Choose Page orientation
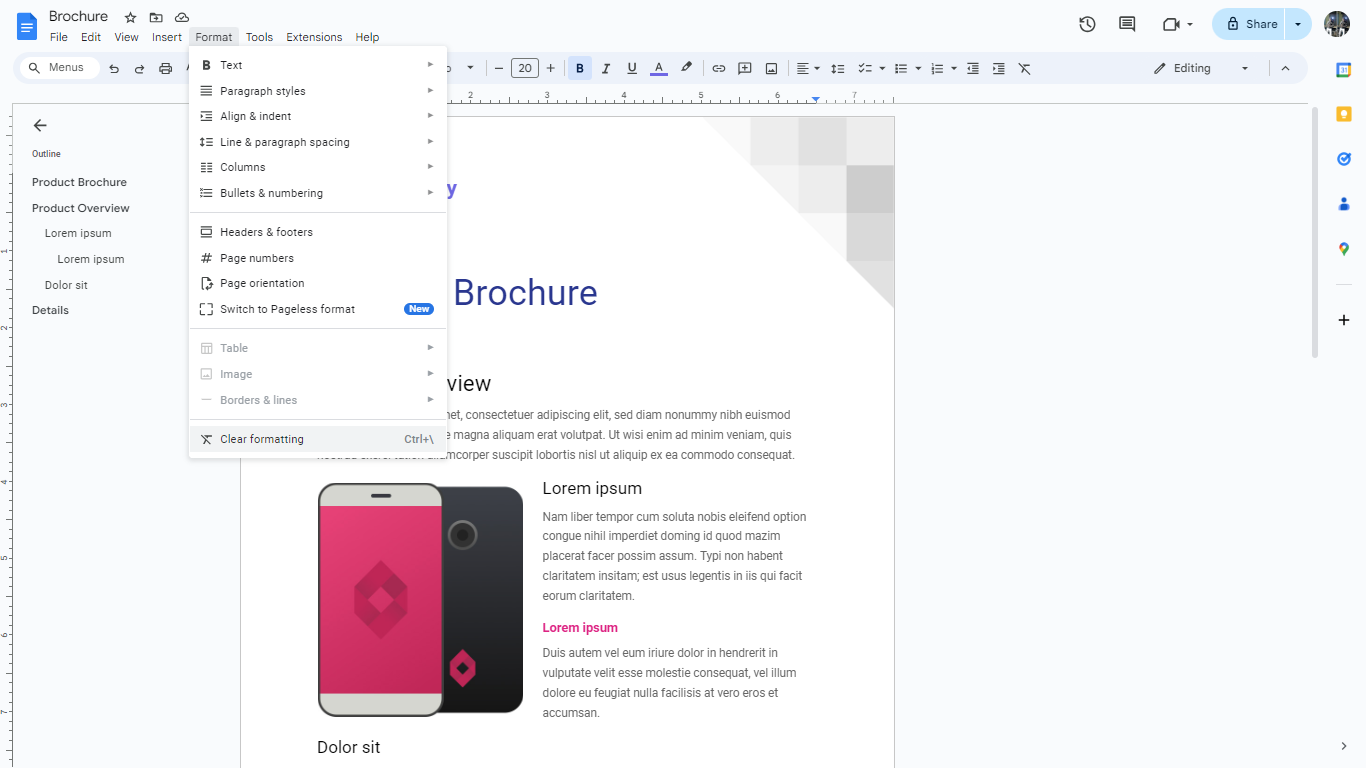 pos(318,283)
